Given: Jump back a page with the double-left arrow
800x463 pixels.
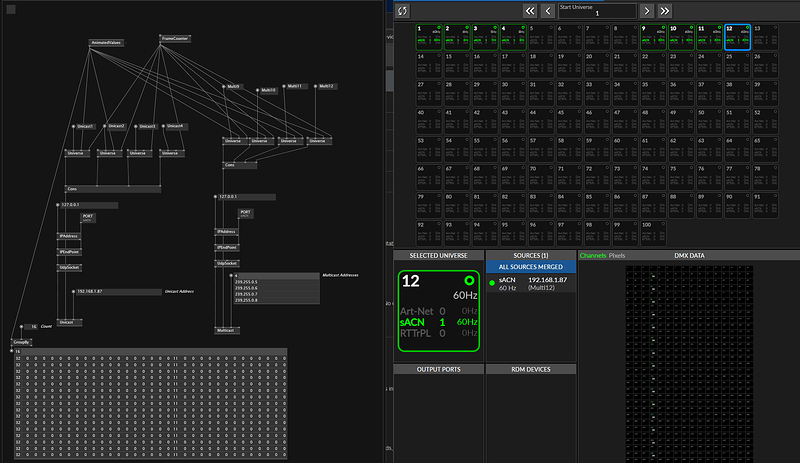Looking at the screenshot, I should point(530,11).
